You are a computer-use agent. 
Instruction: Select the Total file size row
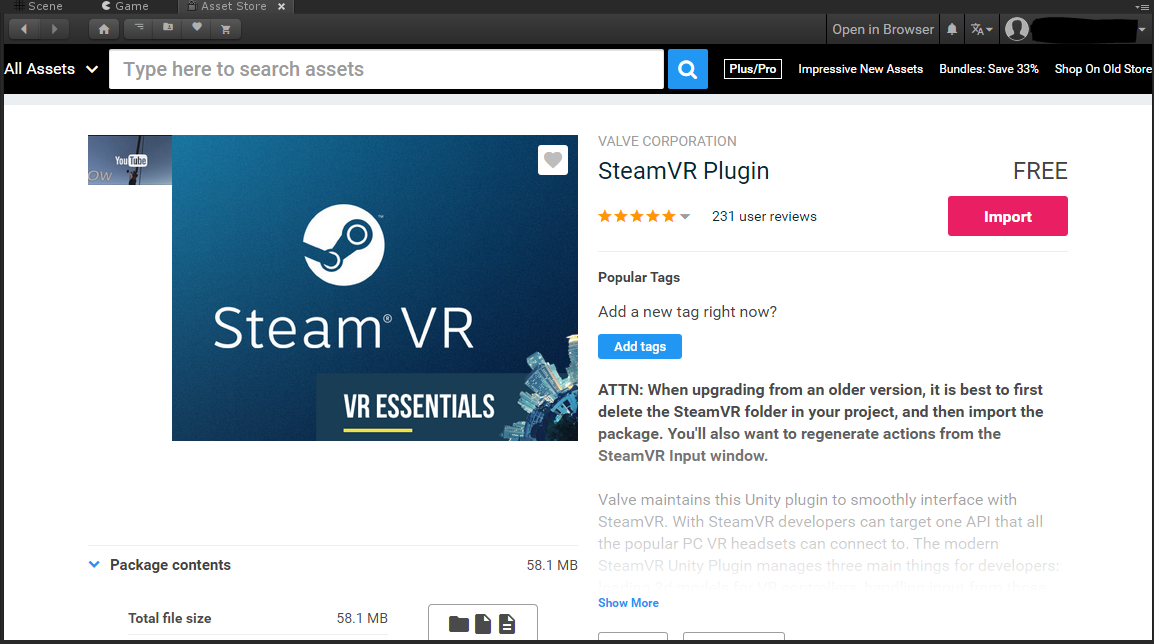click(258, 618)
